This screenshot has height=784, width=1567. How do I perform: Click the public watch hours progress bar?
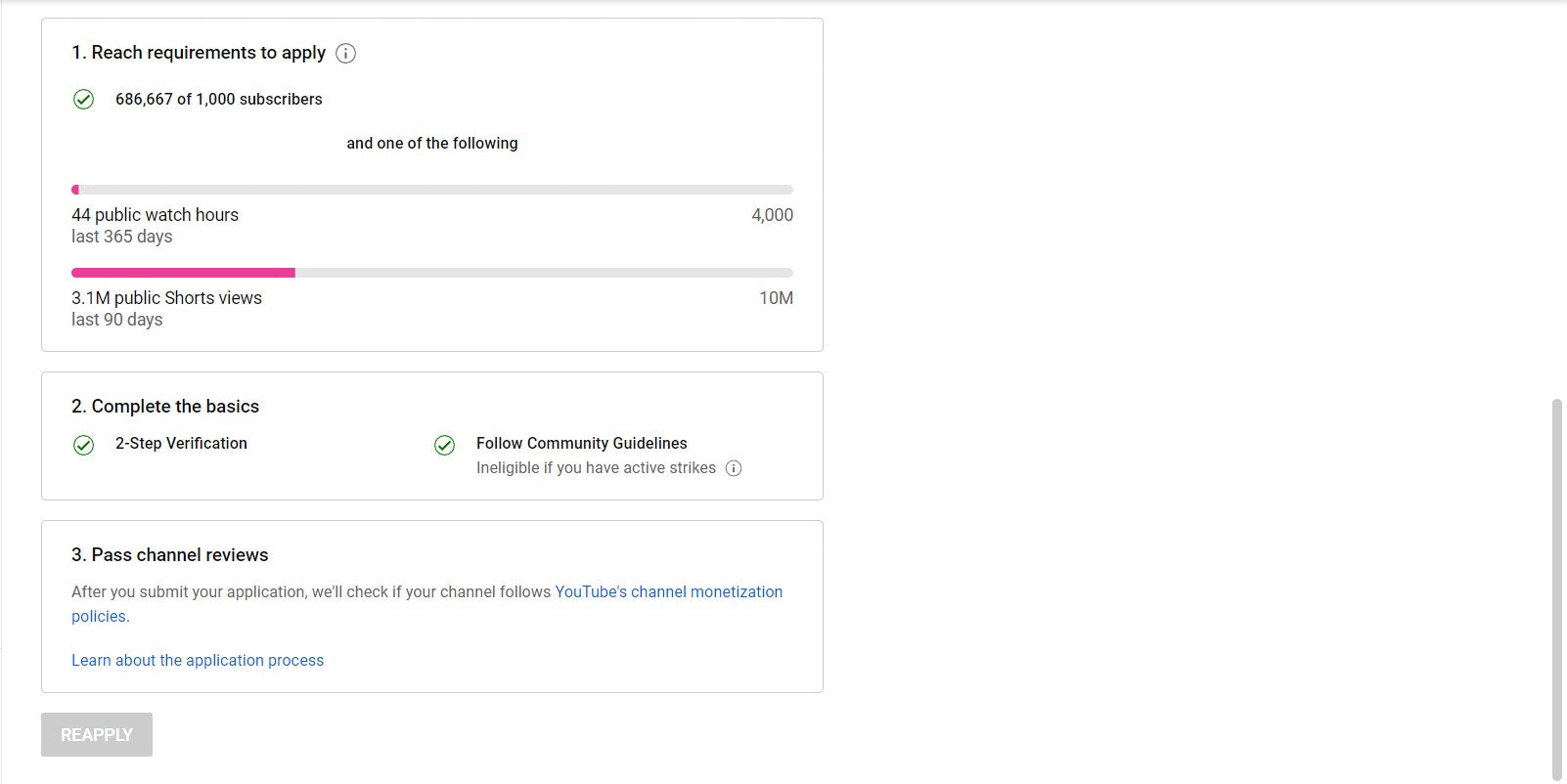432,190
